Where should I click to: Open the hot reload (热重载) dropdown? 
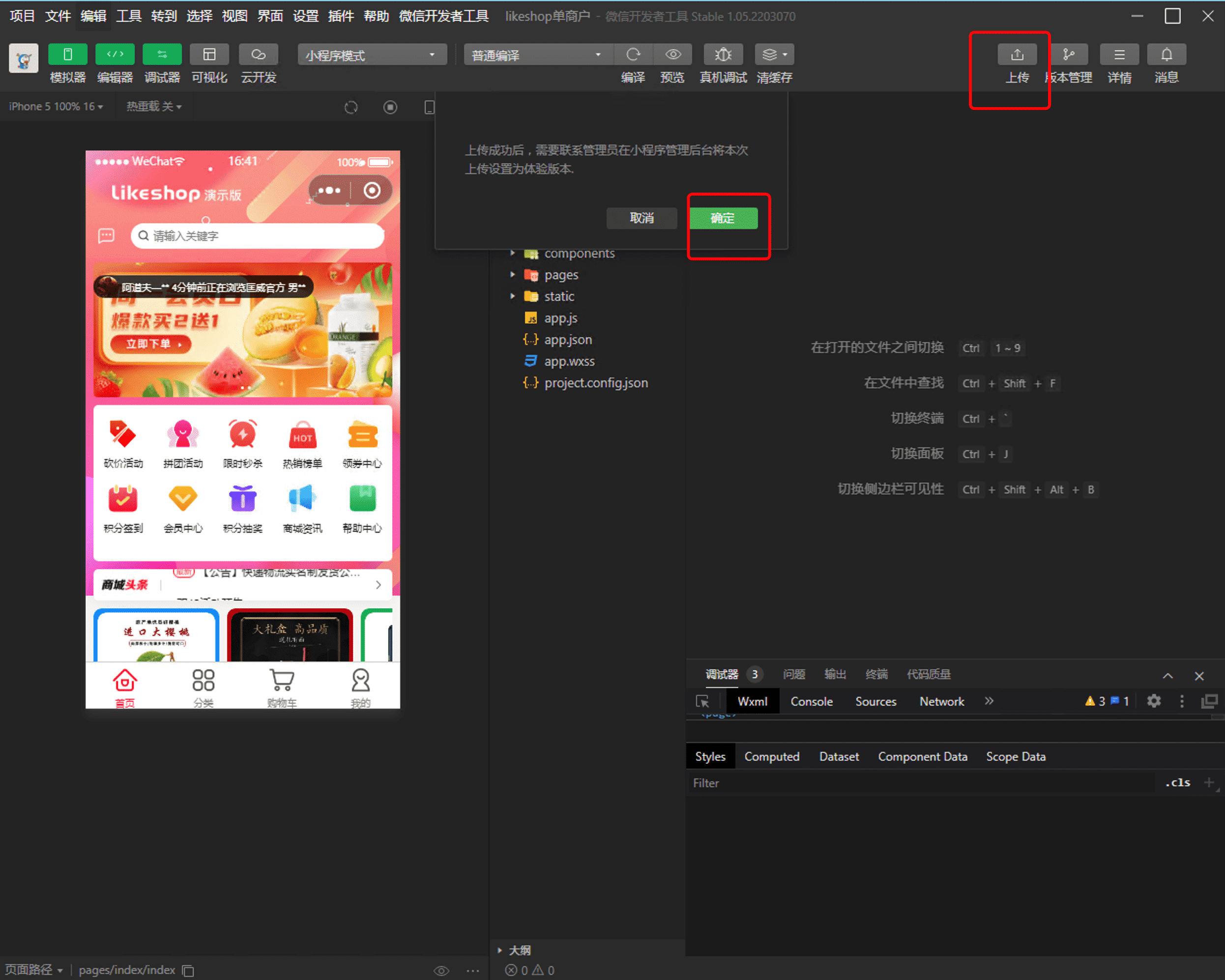(x=153, y=107)
